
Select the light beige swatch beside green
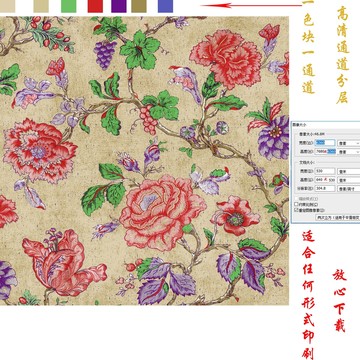pos(41,6)
